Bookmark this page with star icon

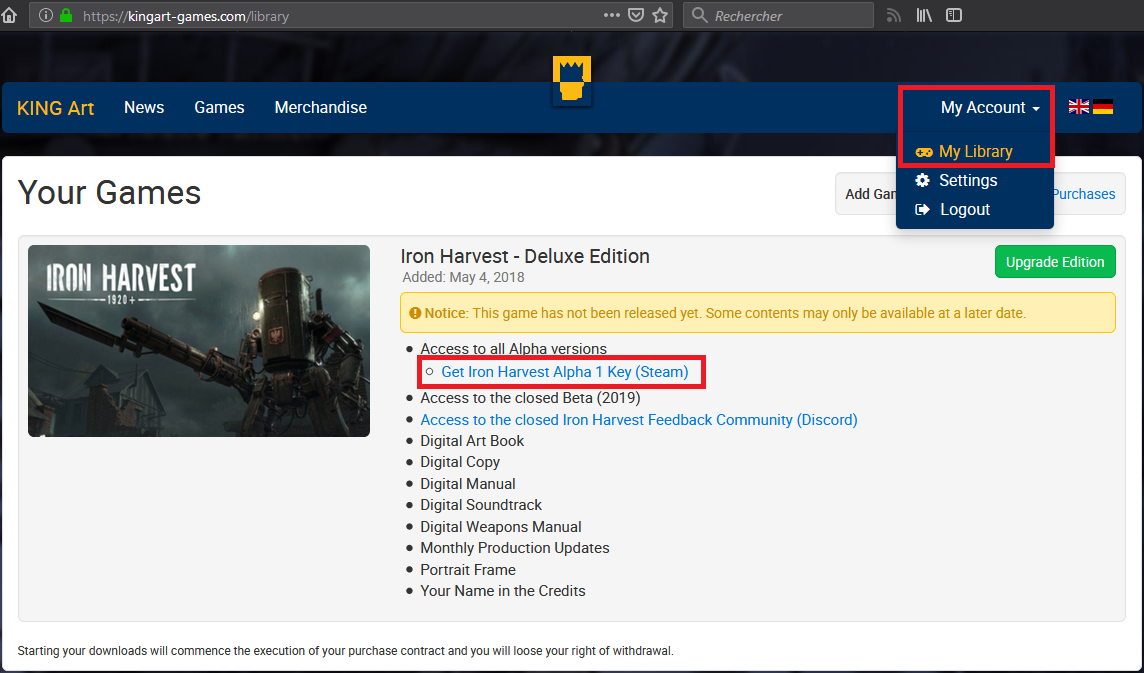tap(660, 15)
